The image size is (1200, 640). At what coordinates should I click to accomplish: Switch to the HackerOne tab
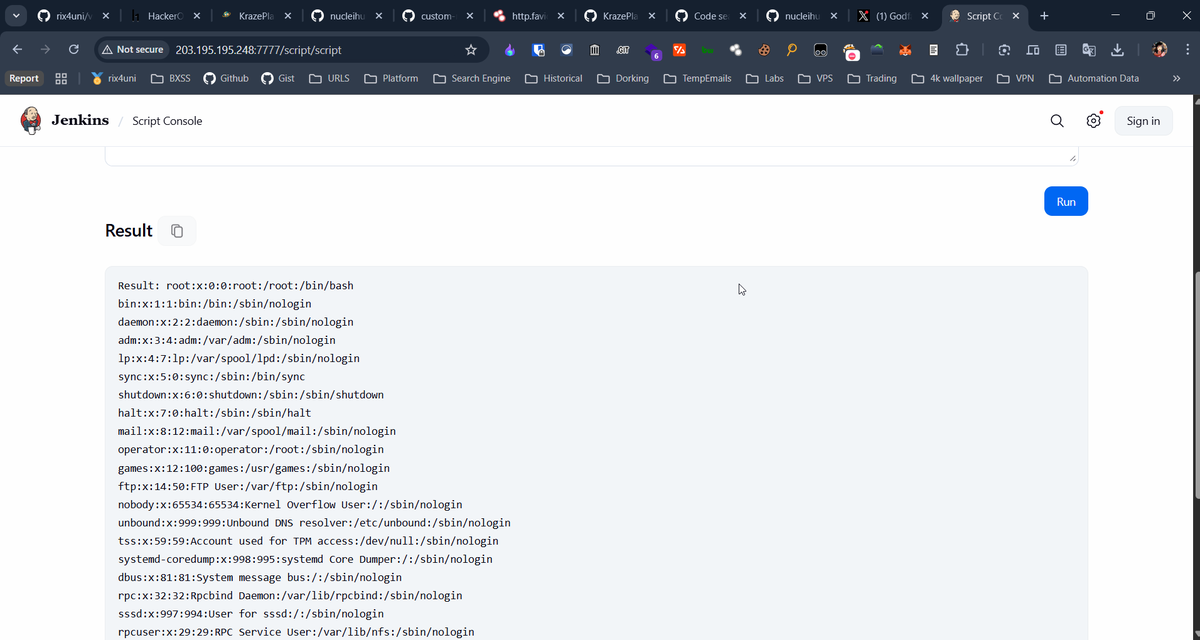pos(165,16)
